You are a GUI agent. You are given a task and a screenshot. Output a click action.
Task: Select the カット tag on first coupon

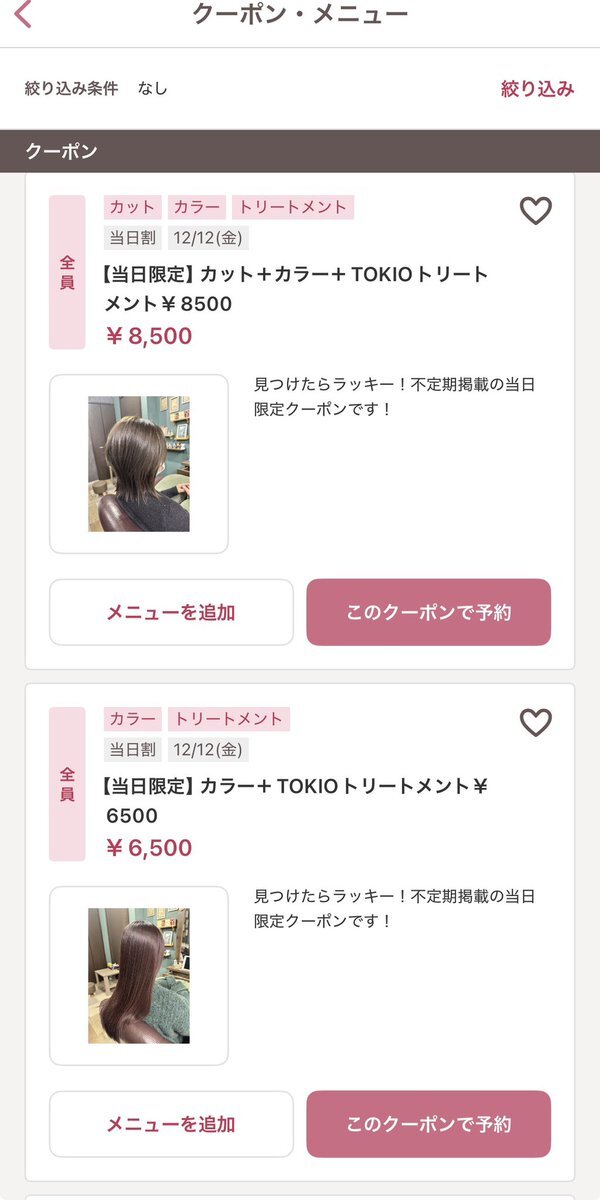click(x=132, y=207)
